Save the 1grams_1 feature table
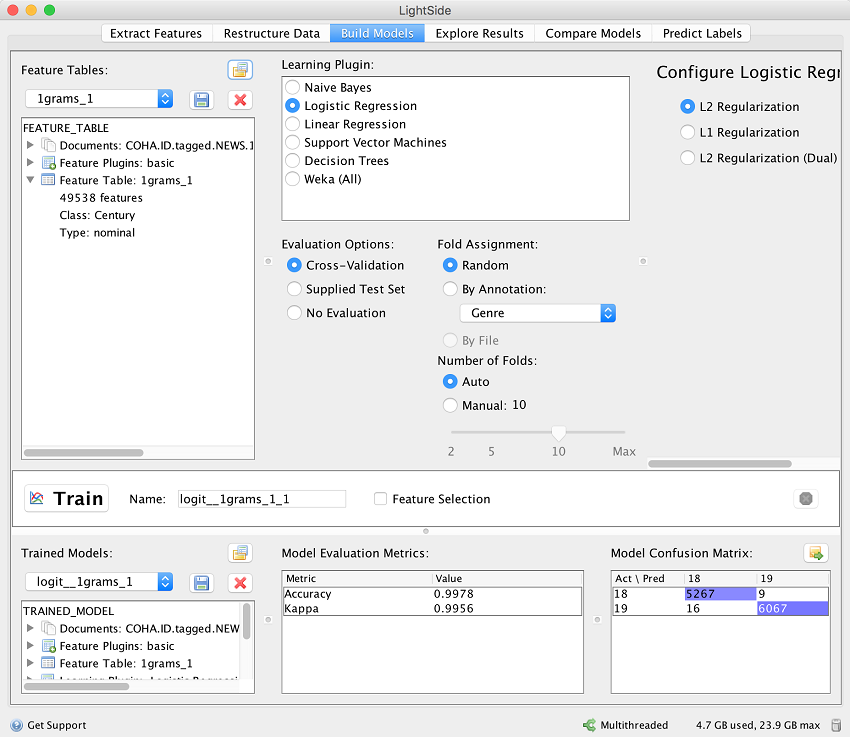This screenshot has width=850, height=737. pos(201,100)
